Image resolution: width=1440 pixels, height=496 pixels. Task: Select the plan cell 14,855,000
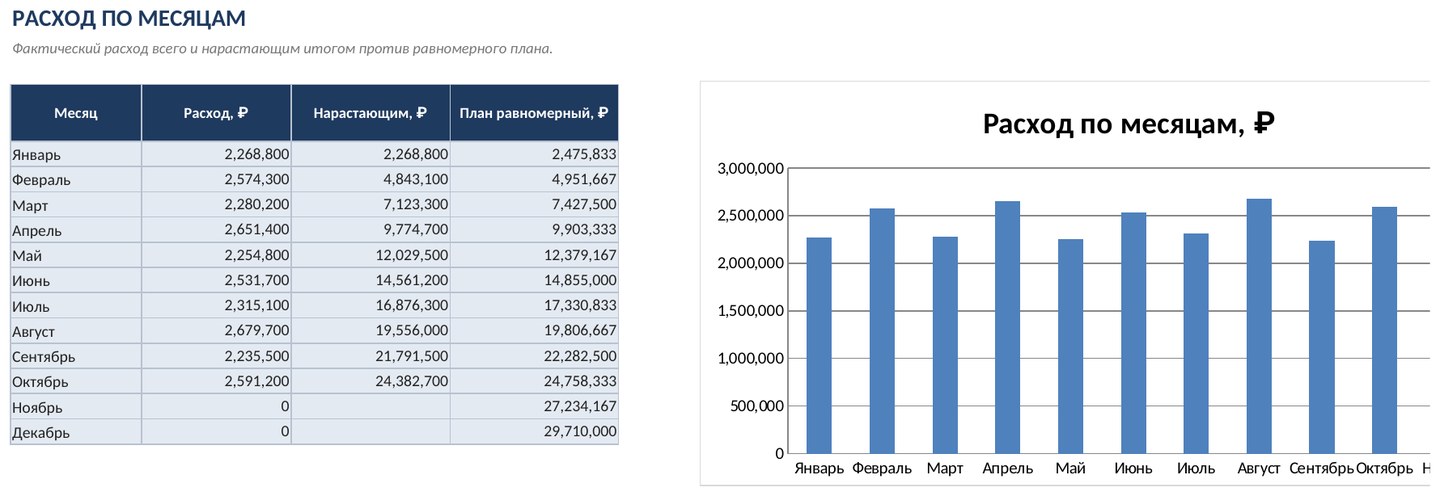[534, 281]
